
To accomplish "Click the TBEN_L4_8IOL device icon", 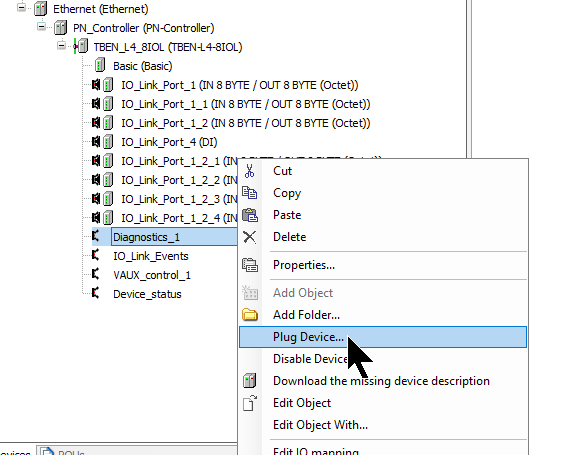I will point(81,46).
